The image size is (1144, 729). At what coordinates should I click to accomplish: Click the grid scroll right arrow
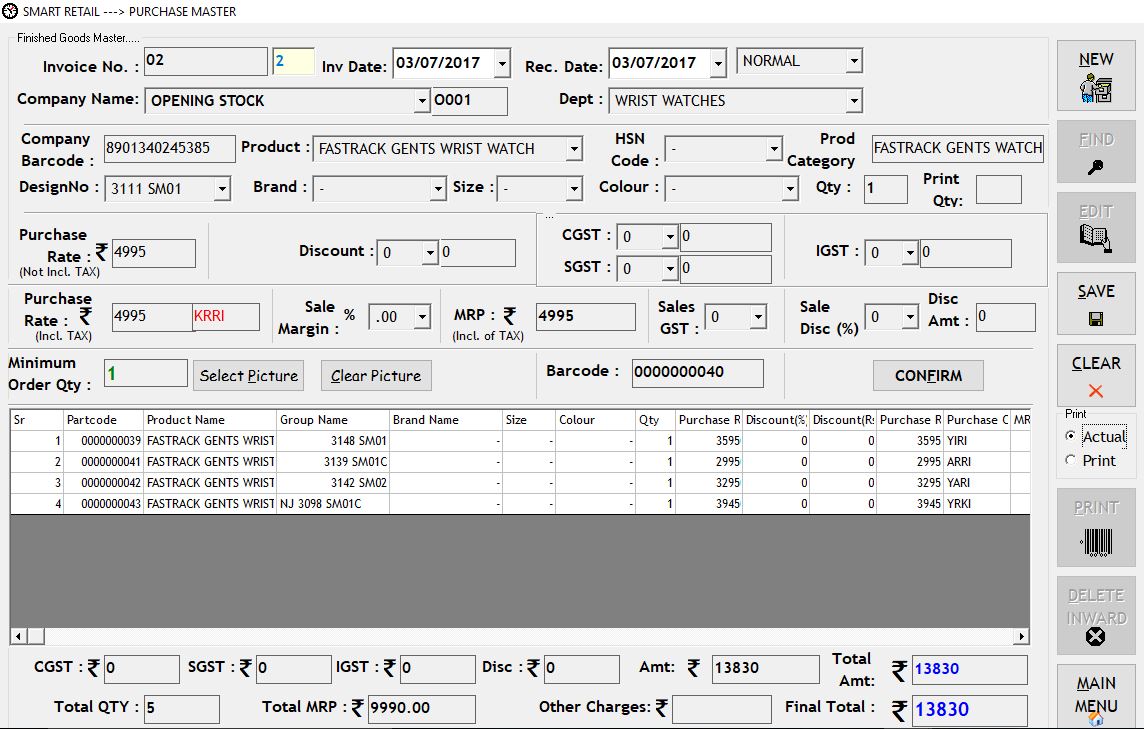tap(1021, 636)
